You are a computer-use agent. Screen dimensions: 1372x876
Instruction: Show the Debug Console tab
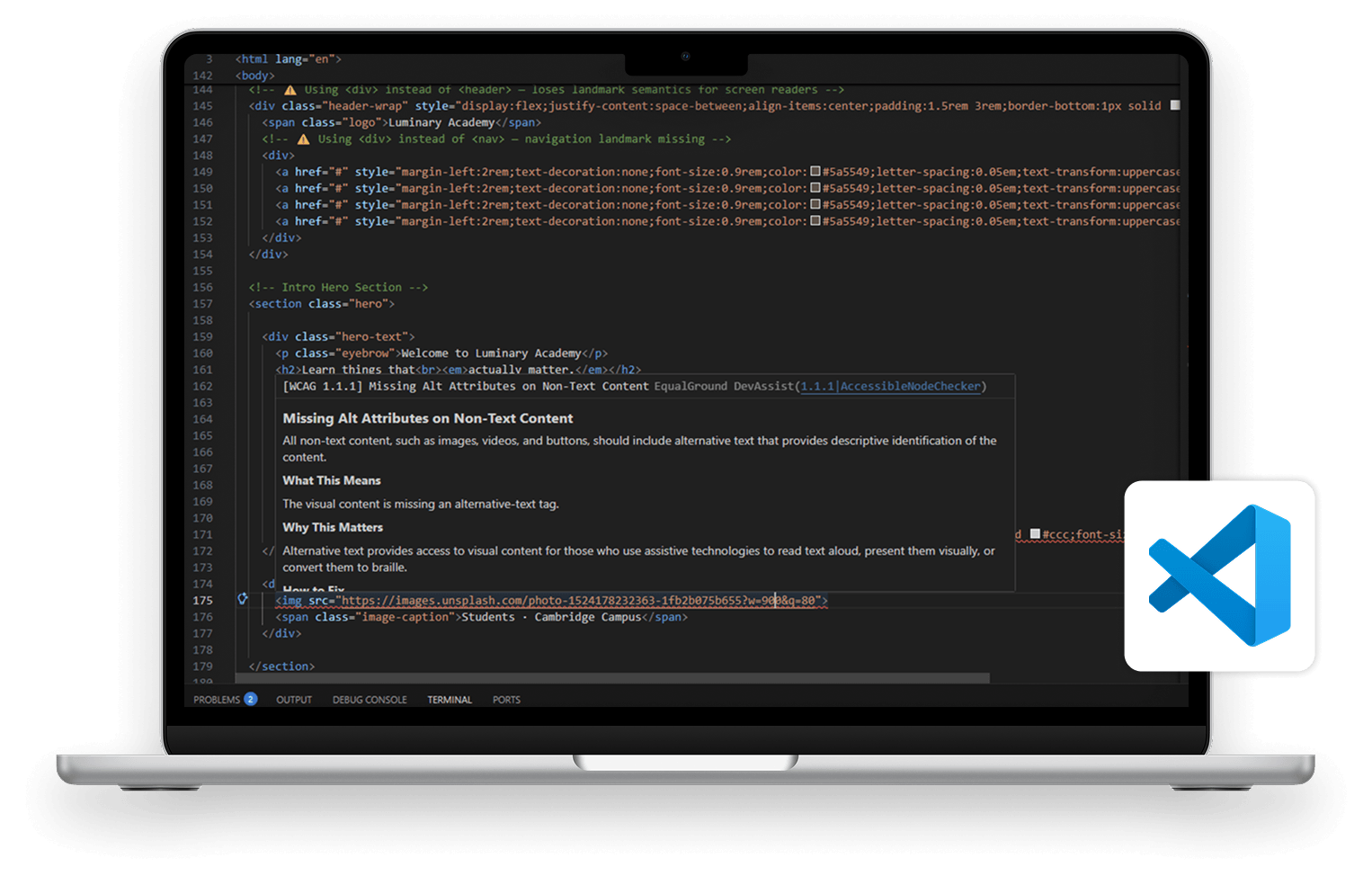point(370,700)
